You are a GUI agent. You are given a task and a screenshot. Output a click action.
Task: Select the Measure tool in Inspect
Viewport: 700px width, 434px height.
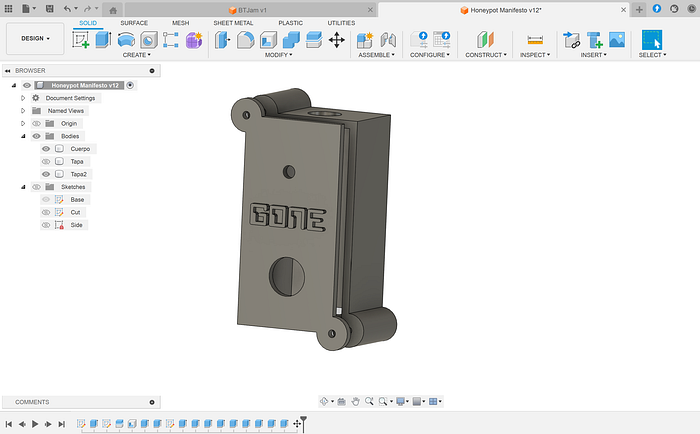point(535,40)
